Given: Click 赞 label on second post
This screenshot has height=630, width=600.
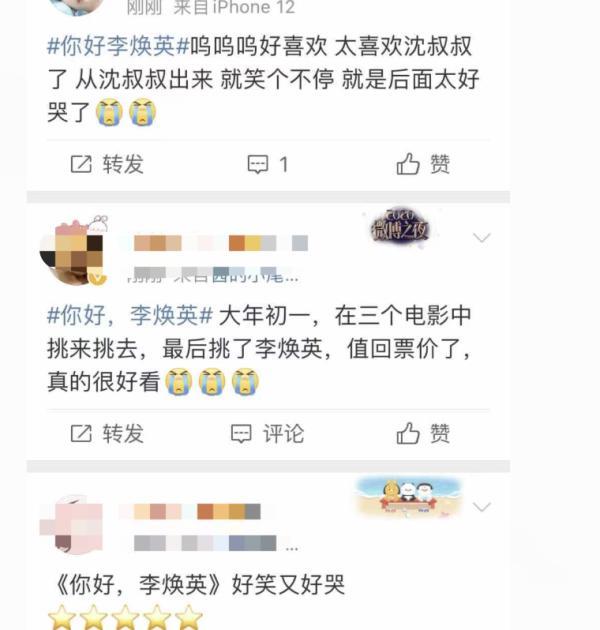Looking at the screenshot, I should [x=440, y=434].
